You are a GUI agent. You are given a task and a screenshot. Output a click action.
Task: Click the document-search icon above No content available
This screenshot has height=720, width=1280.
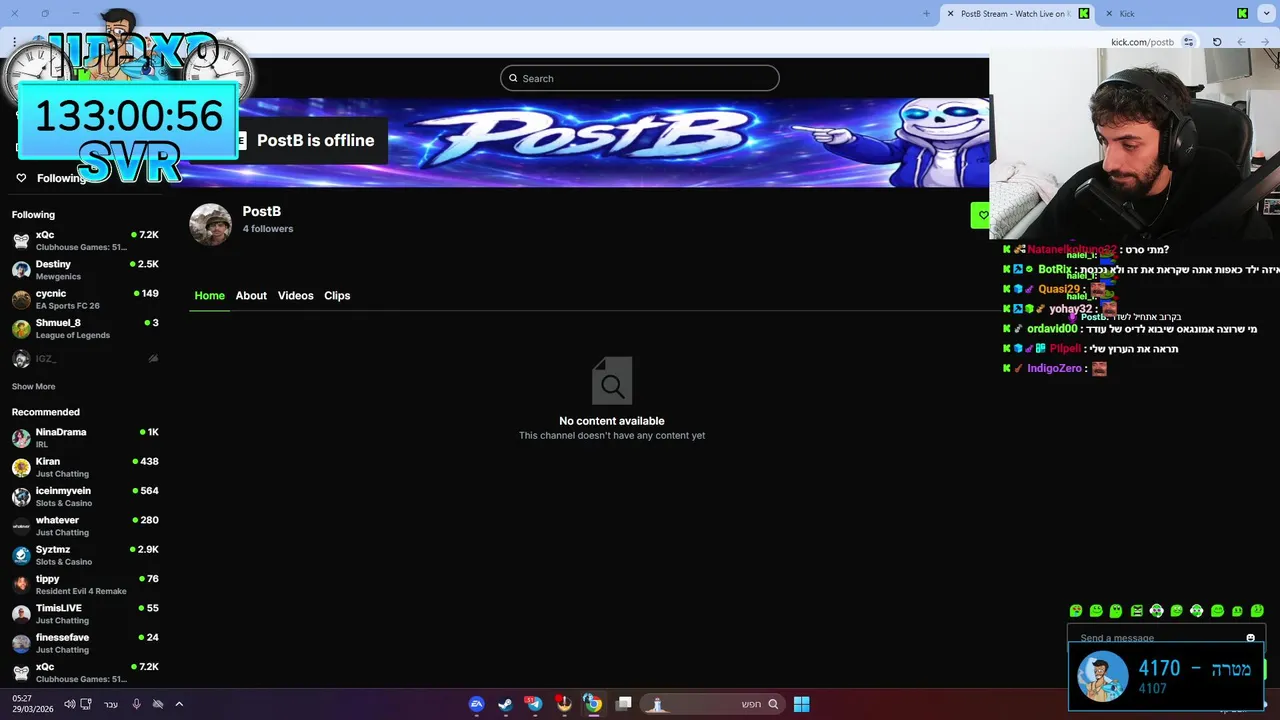click(612, 380)
